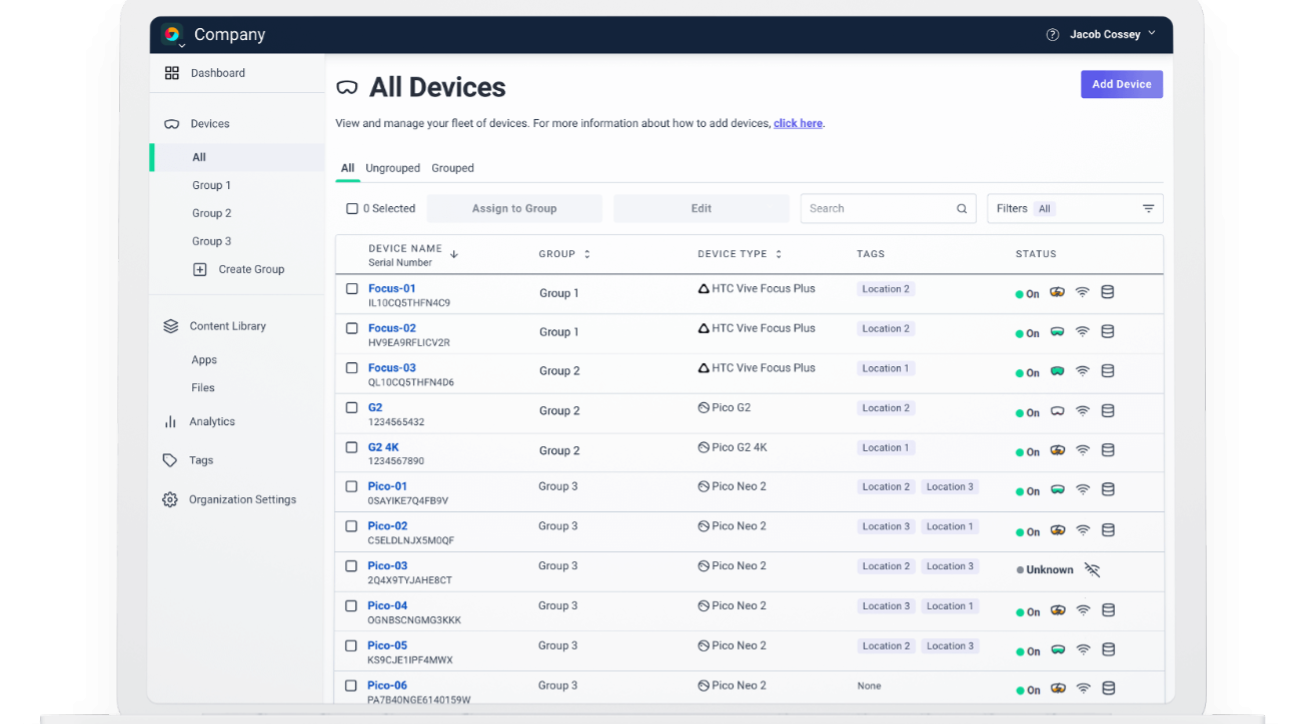Tick the checkbox for Focus-02 device
The image size is (1311, 724).
click(x=352, y=328)
